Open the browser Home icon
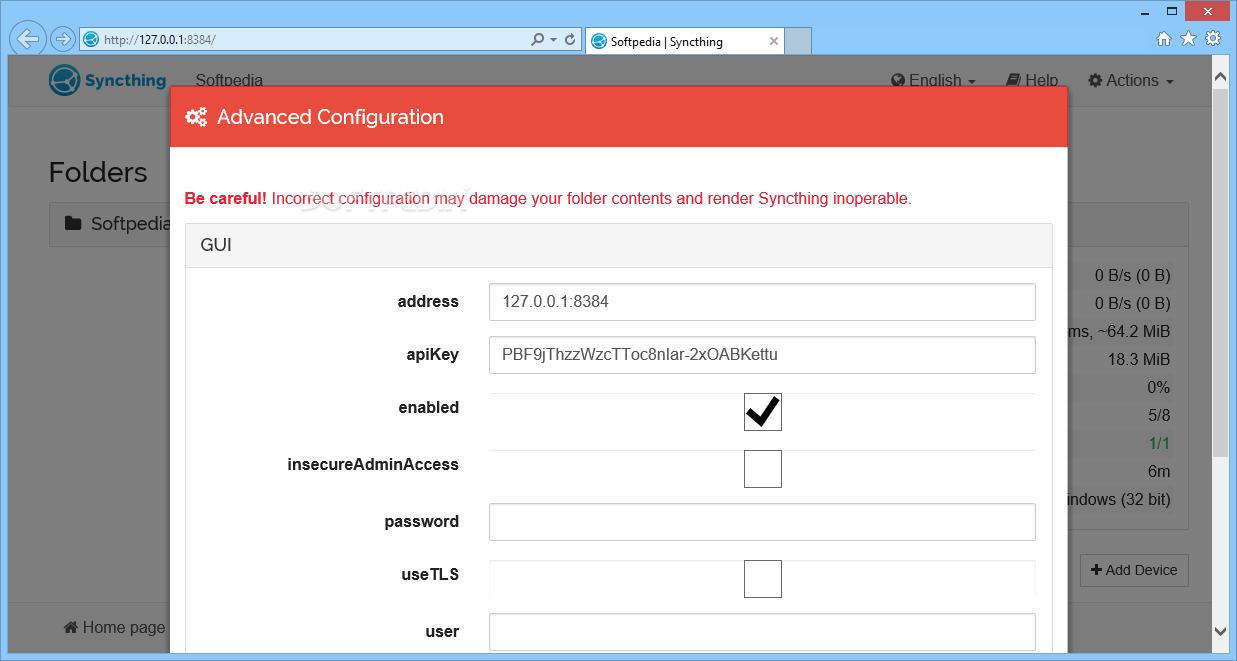 tap(1163, 39)
